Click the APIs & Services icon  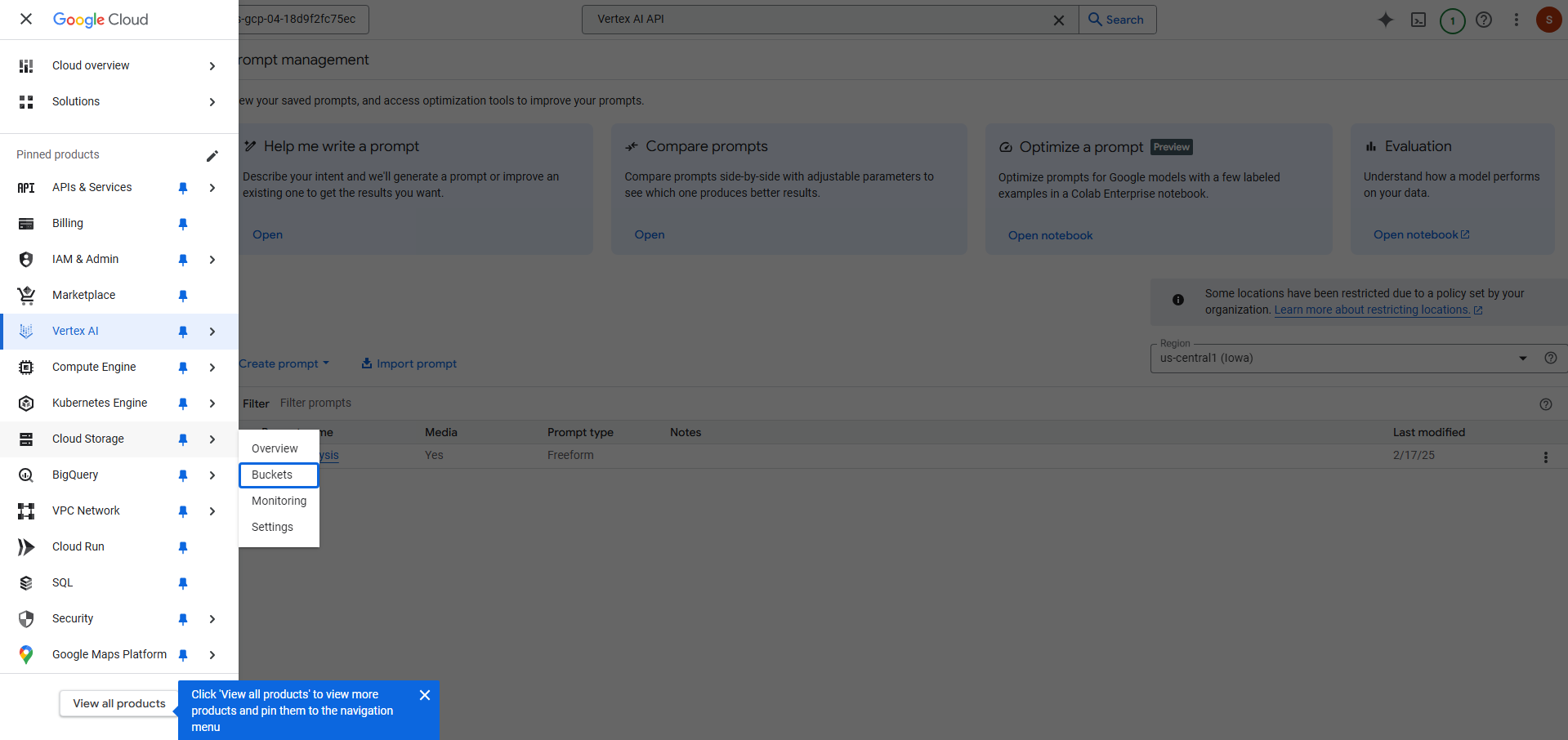pos(26,188)
